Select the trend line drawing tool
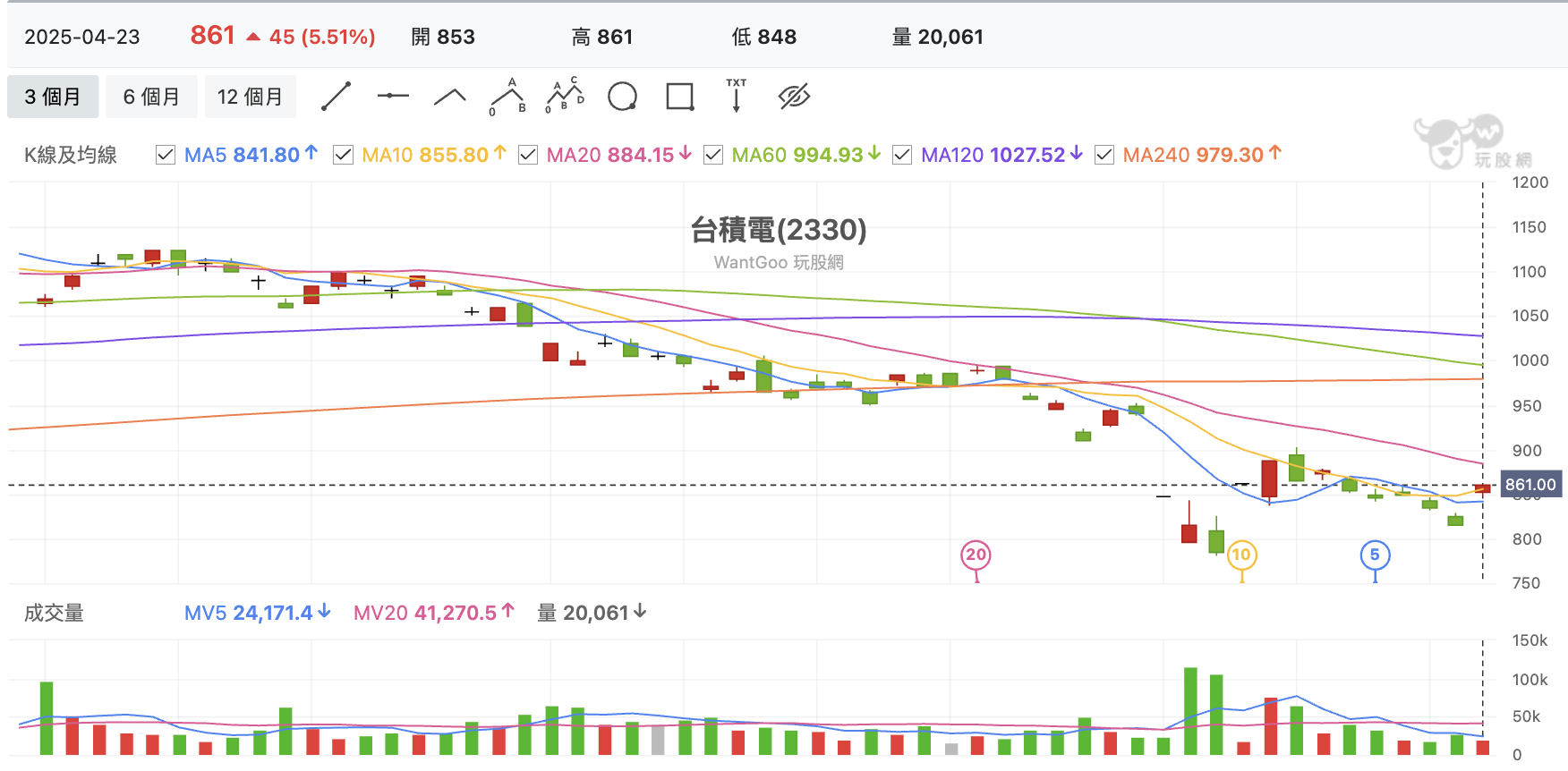The width and height of the screenshot is (1568, 771). pyautogui.click(x=336, y=97)
